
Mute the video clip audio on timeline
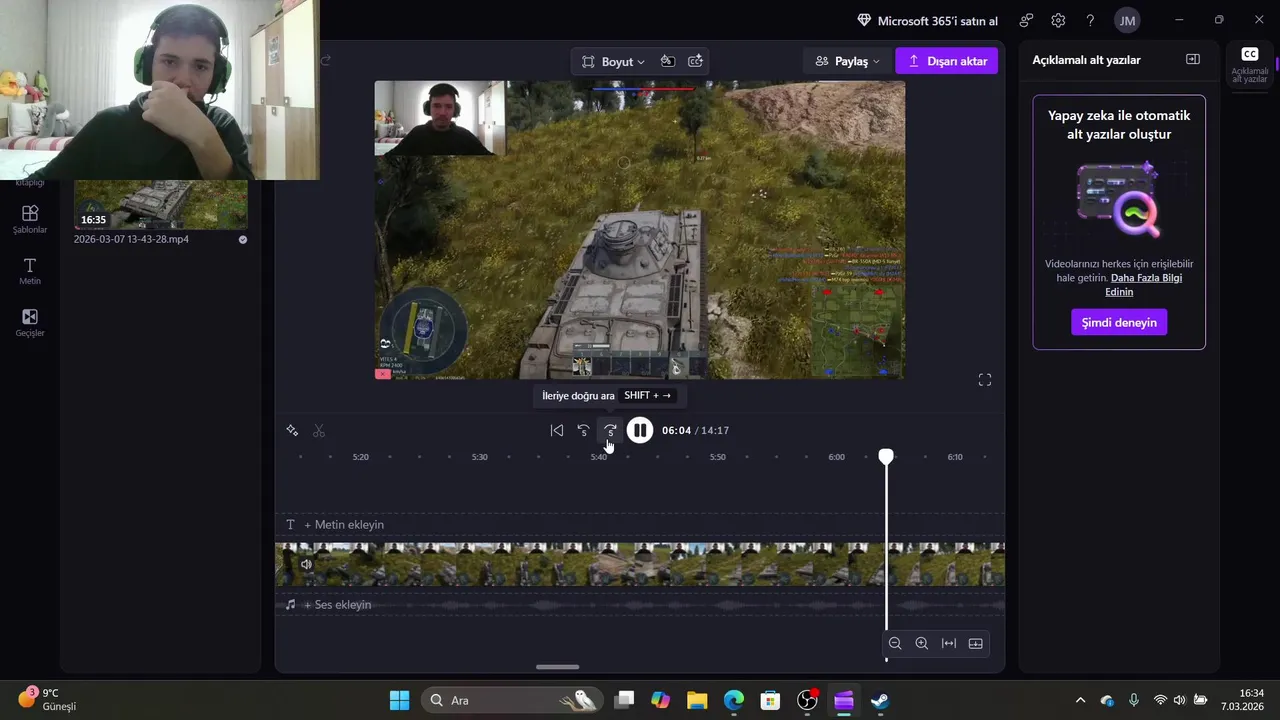(x=306, y=564)
